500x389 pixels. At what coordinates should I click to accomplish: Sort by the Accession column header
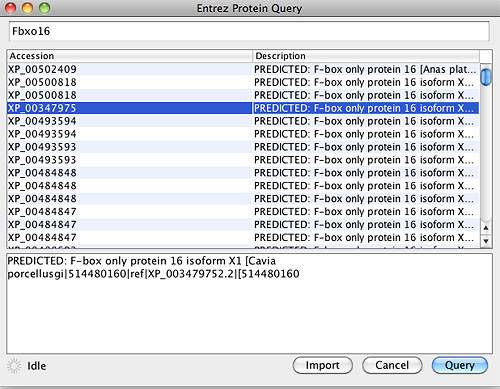[129, 56]
